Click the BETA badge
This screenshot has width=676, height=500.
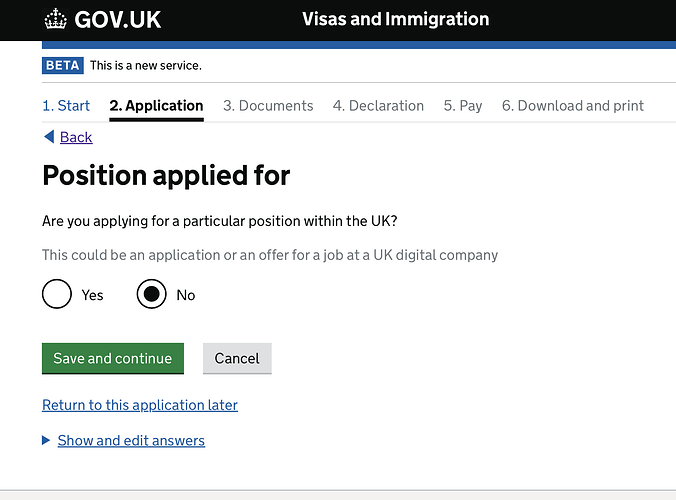(x=63, y=65)
